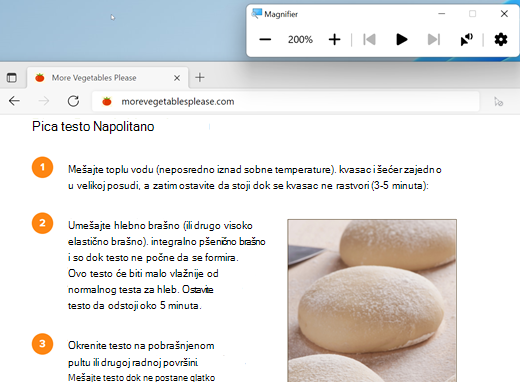Maximize the Magnifier window
The image size is (520, 382).
pyautogui.click(x=472, y=14)
